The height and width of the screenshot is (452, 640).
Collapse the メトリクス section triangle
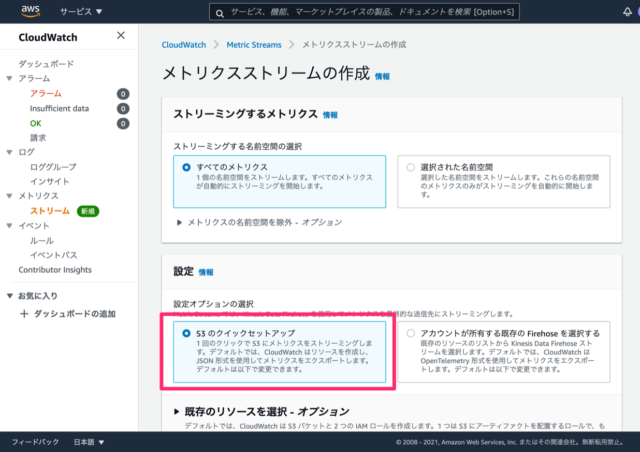tap(9, 196)
